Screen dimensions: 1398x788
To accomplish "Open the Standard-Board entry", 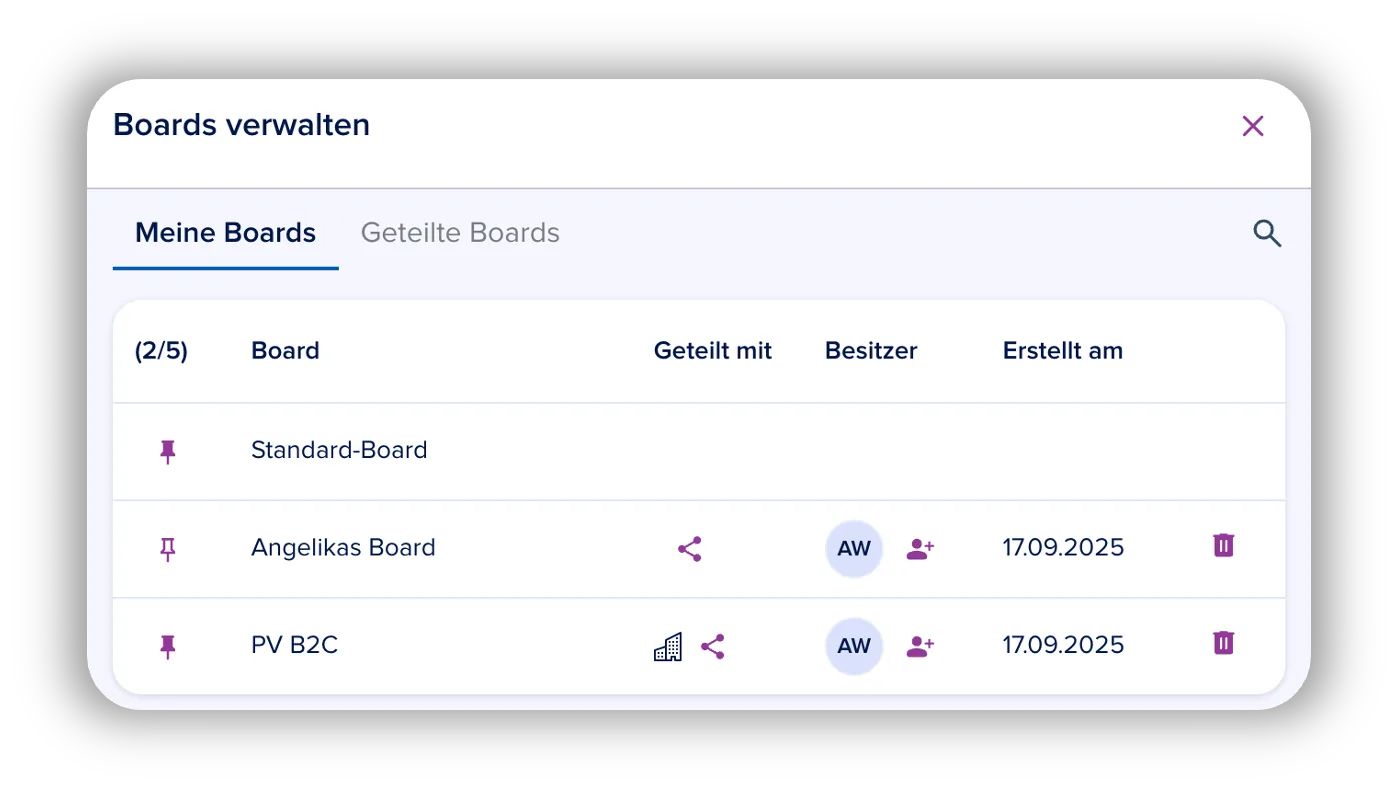I will coord(339,450).
